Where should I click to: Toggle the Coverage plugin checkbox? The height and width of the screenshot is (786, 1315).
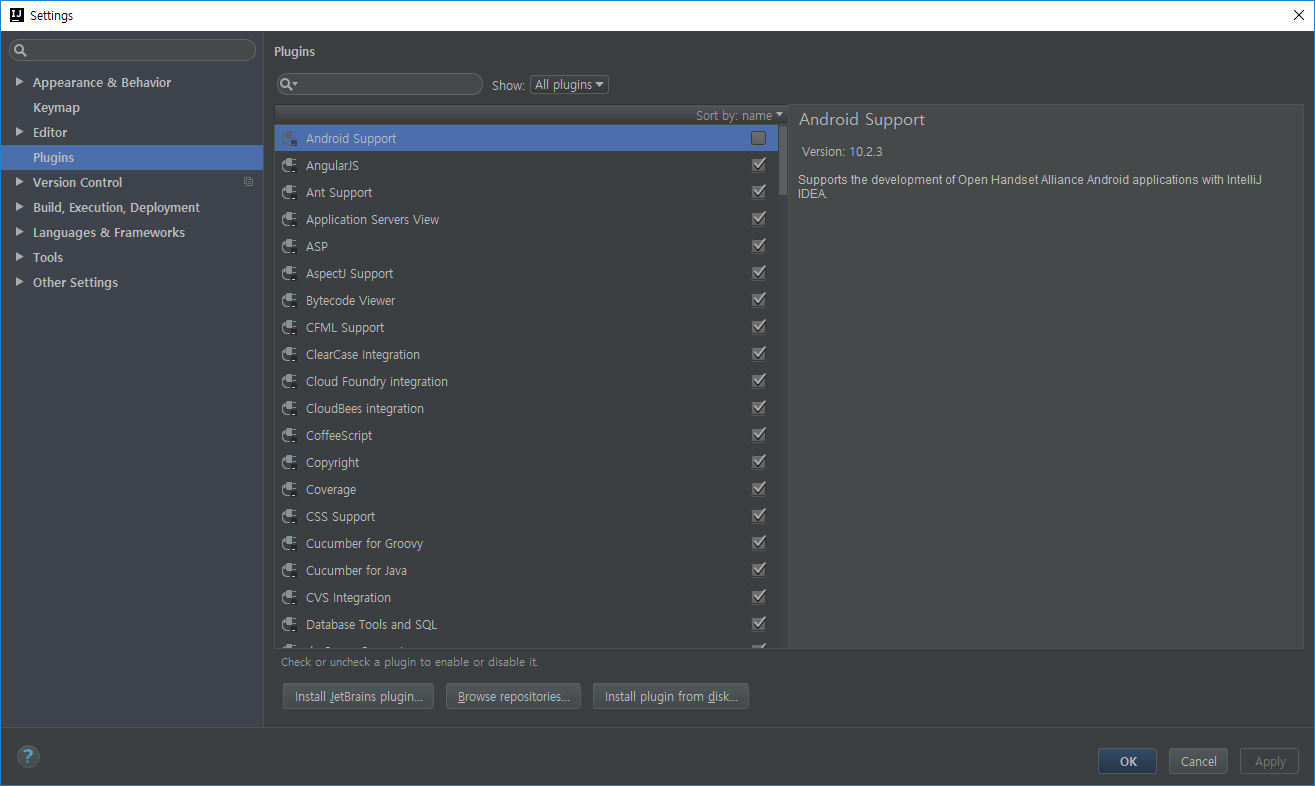point(759,489)
